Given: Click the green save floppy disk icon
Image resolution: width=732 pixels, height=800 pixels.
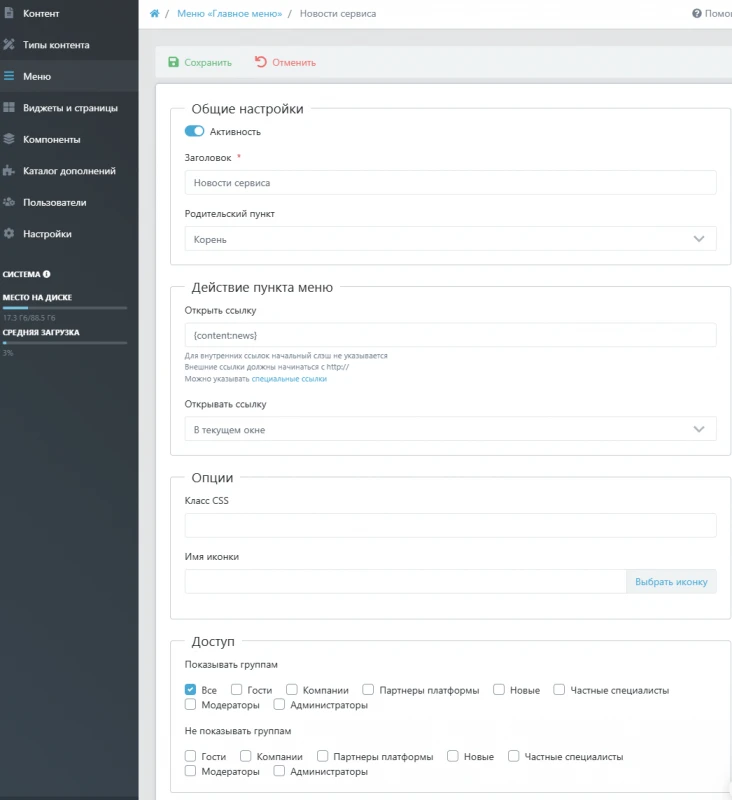Looking at the screenshot, I should [x=174, y=62].
